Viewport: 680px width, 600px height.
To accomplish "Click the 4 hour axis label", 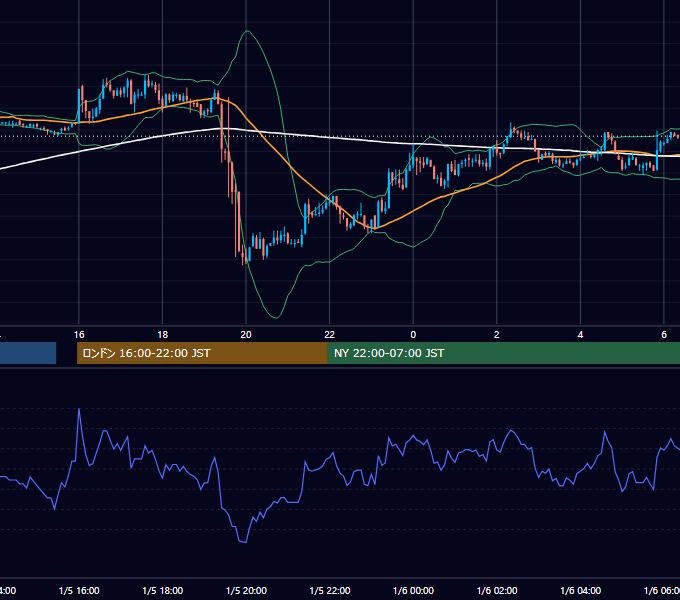I will [x=580, y=335].
